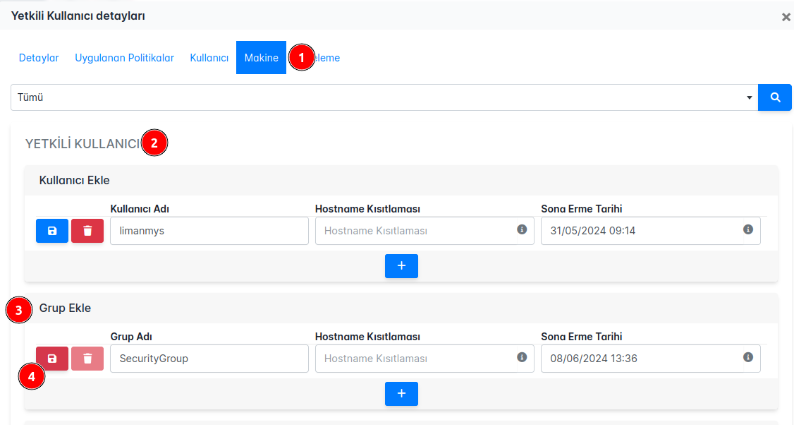Click the Kullanıcı Adı field with limanmys
Viewport: 804px width, 425px height.
(209, 231)
